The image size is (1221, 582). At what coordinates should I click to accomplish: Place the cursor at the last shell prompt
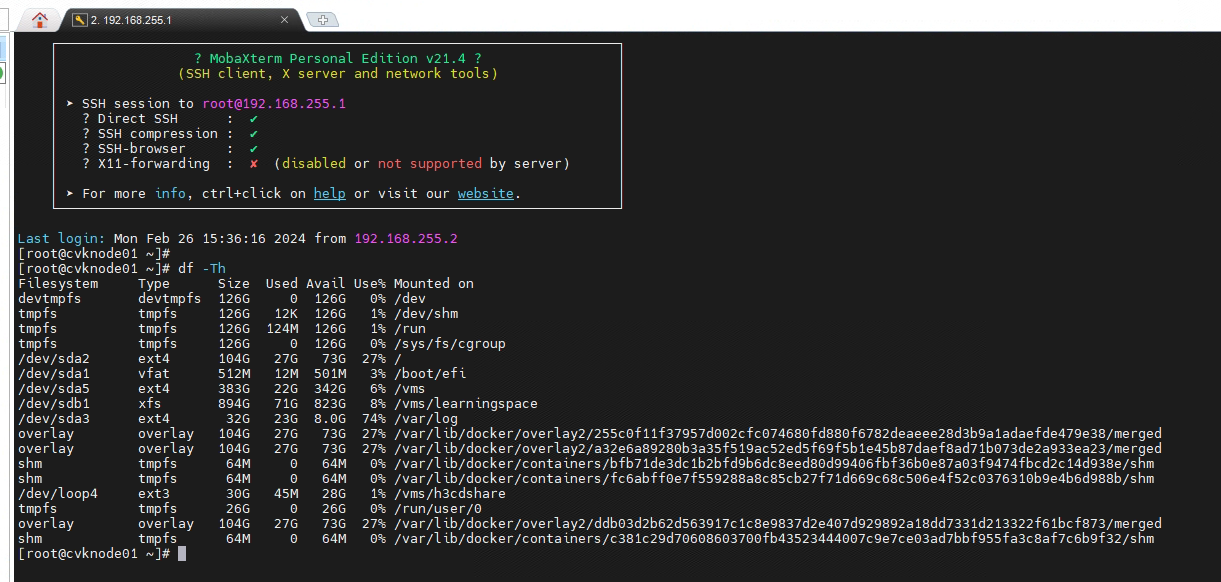pos(181,554)
